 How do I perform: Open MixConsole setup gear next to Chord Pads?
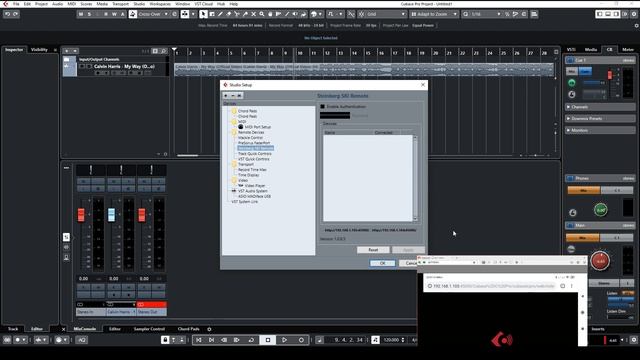point(209,329)
